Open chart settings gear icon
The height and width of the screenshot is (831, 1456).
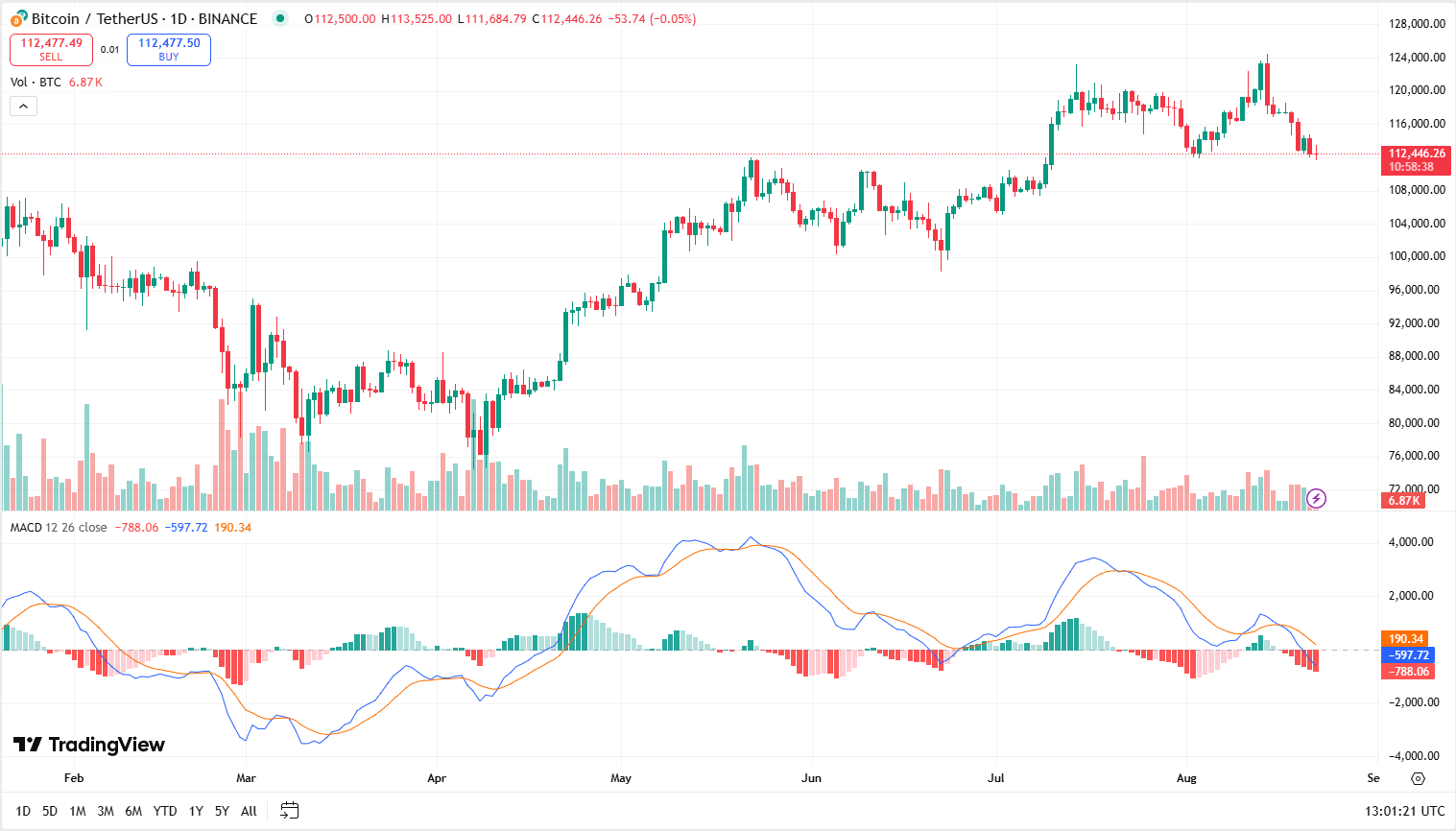1419,778
